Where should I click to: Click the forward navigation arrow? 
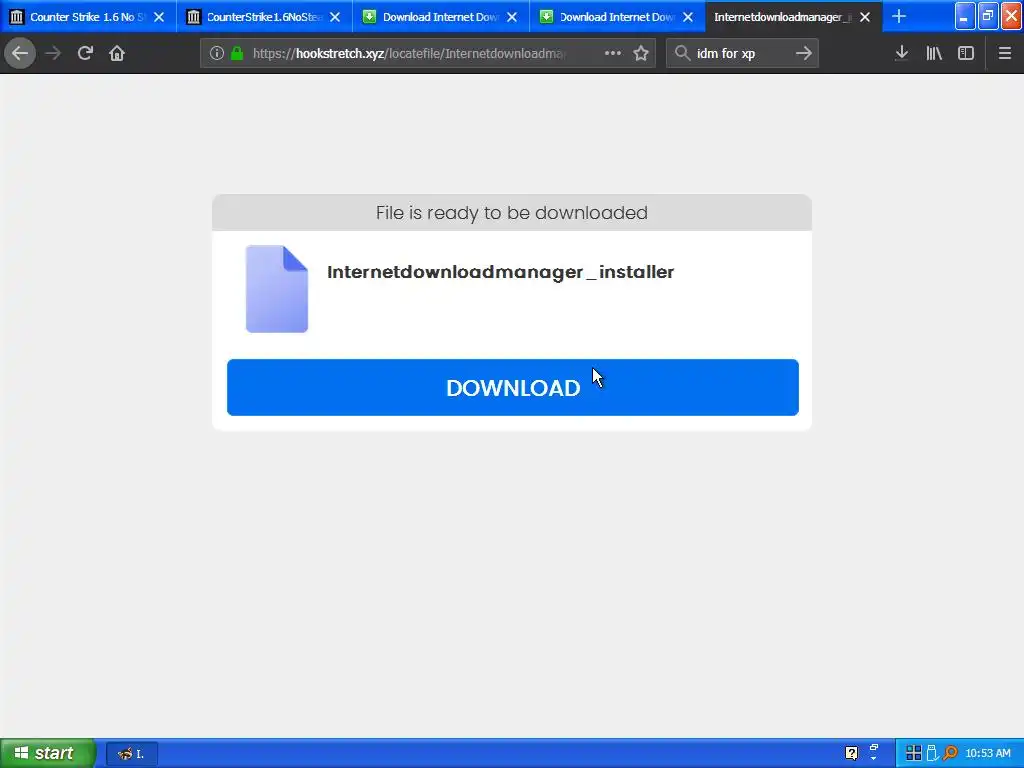(x=53, y=53)
